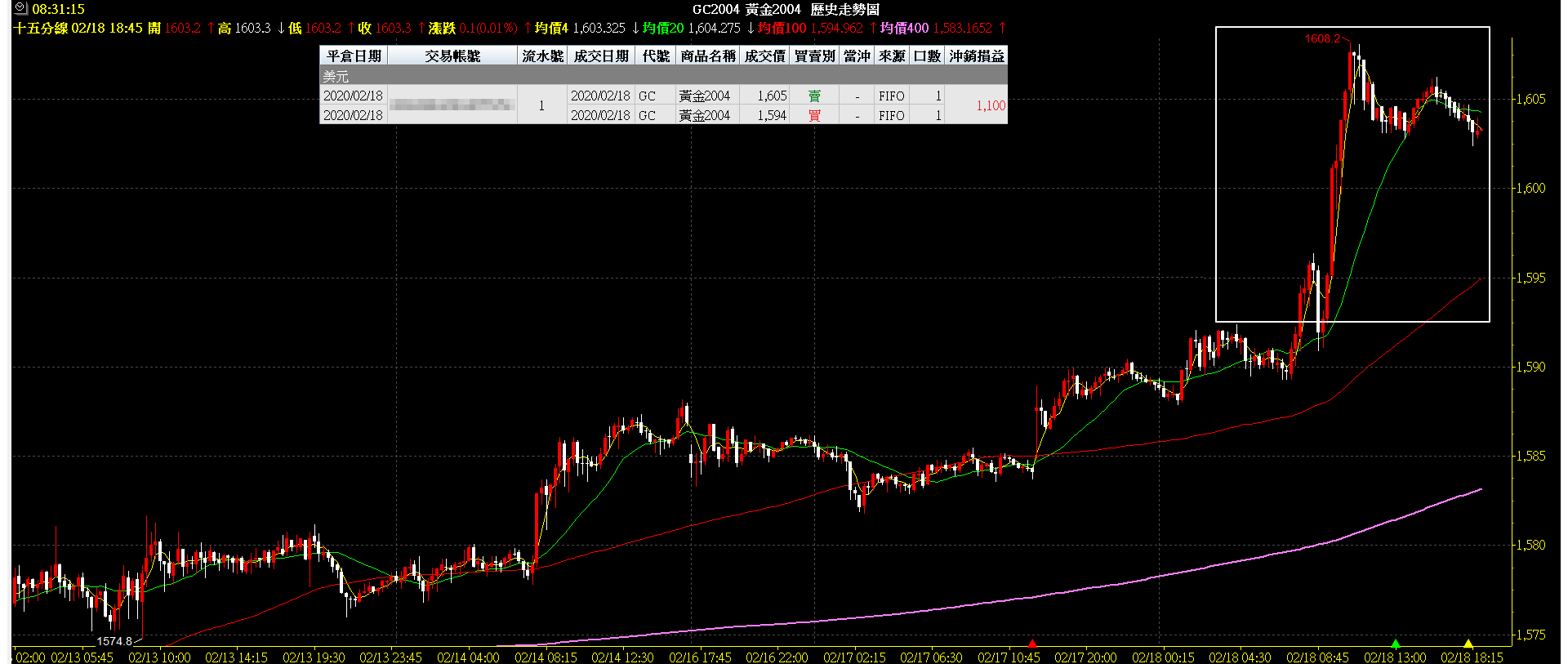
Task: Select the yellow triangle marker on the time axis
Action: [1468, 644]
